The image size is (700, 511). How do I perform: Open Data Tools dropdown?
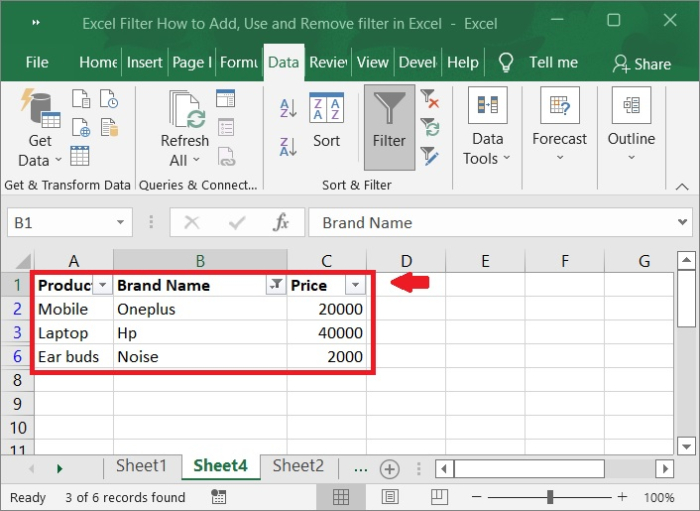[x=487, y=127]
